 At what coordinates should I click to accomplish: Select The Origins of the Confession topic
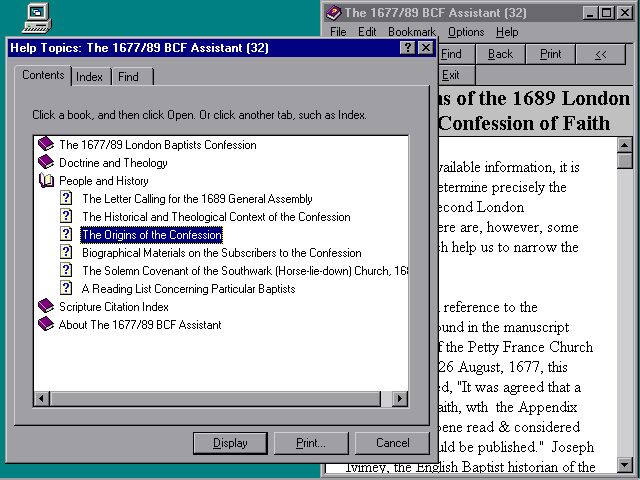[x=151, y=235]
